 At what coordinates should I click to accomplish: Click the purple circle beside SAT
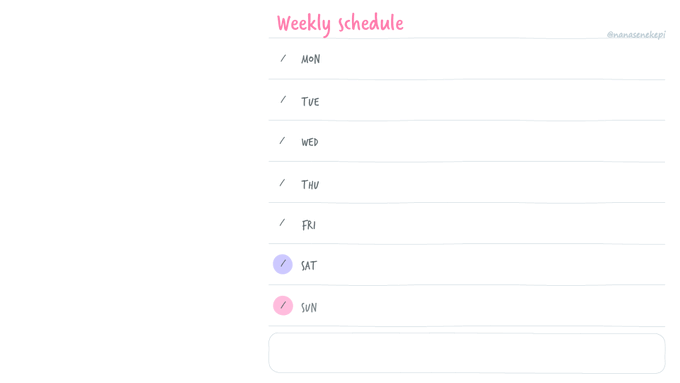tap(283, 264)
